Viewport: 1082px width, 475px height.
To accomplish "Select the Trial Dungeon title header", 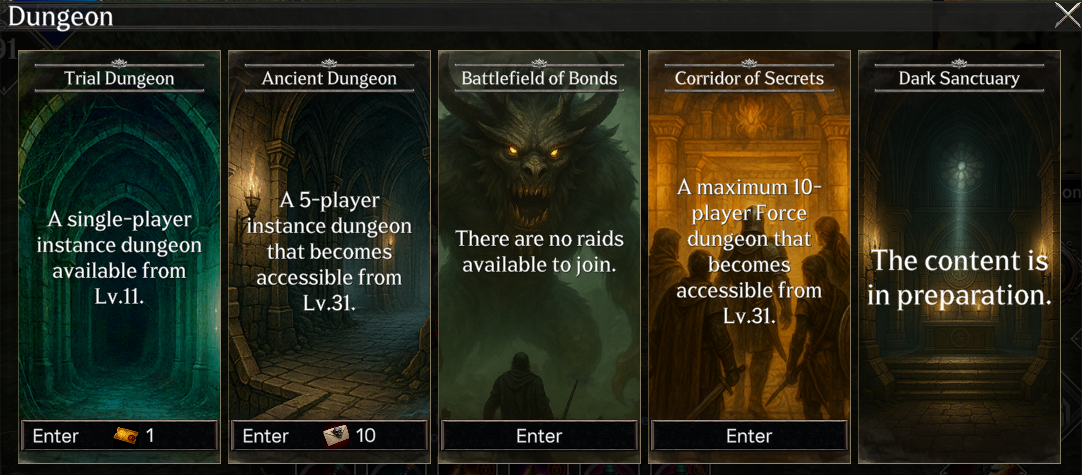I will point(119,78).
